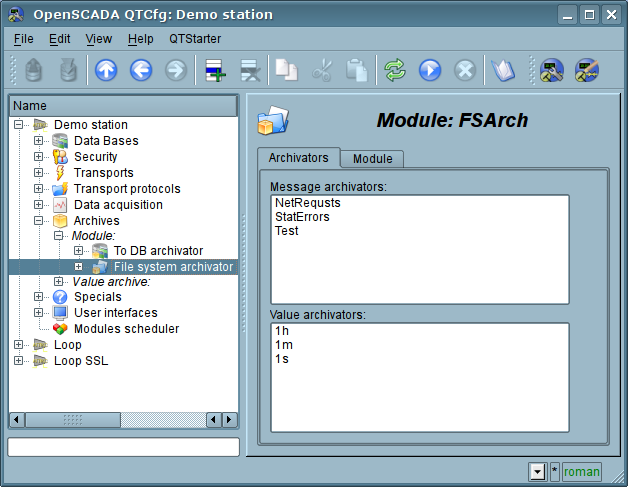Expand the Data Bases node
Screen dimensions: 628x487
tap(38, 141)
